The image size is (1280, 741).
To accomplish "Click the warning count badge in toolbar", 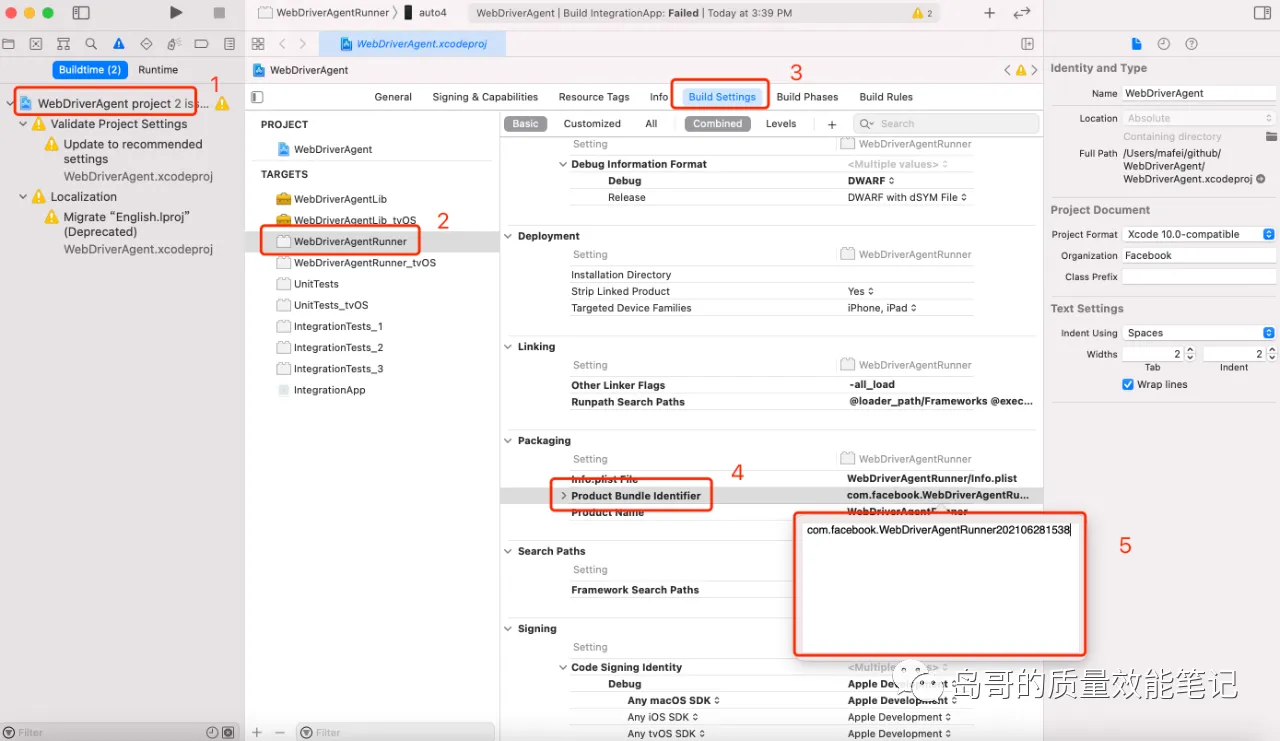I will pos(922,13).
